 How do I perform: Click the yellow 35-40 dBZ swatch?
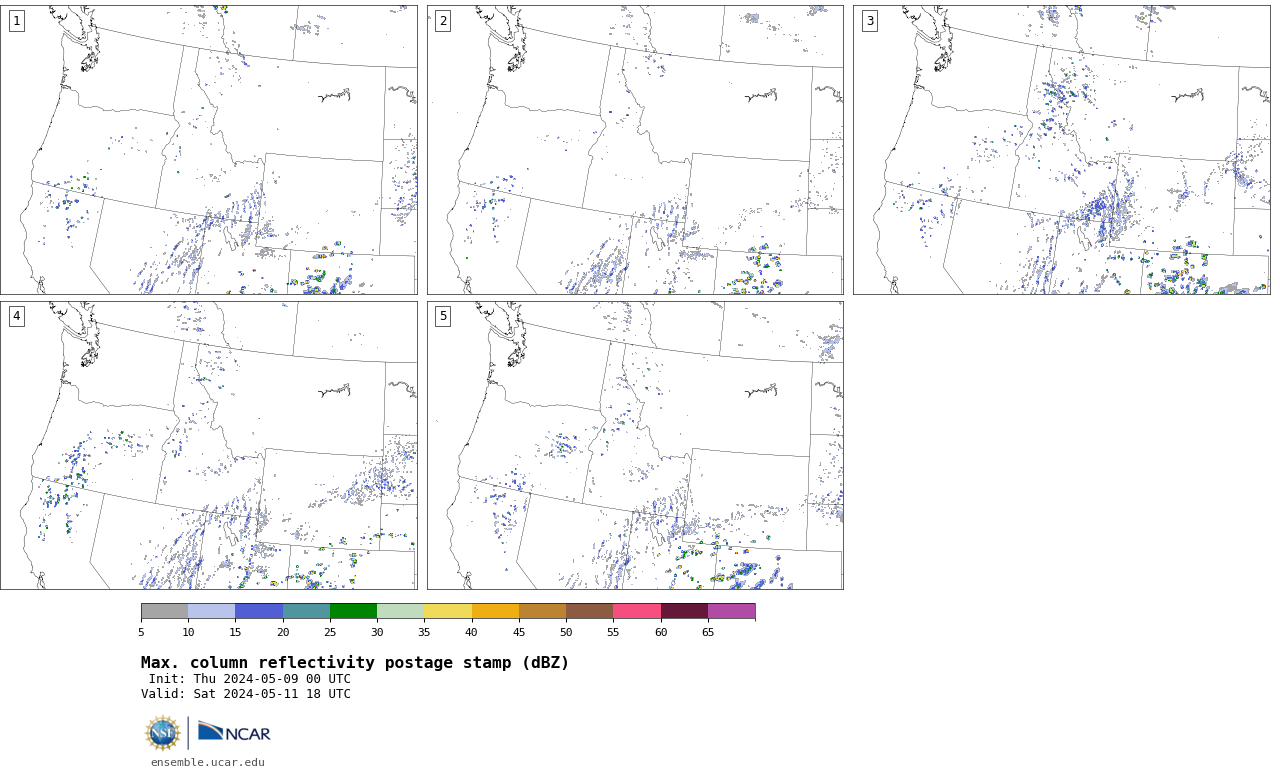click(448, 611)
